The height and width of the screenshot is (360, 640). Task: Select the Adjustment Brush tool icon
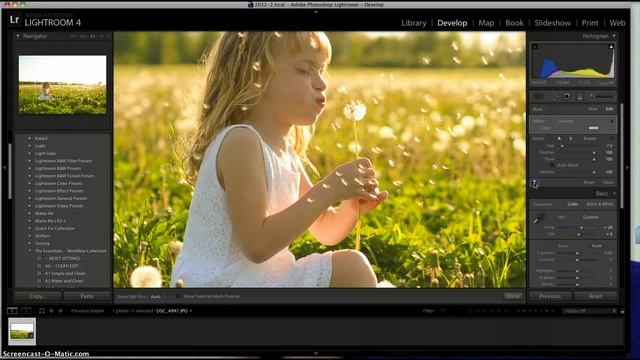click(x=603, y=97)
